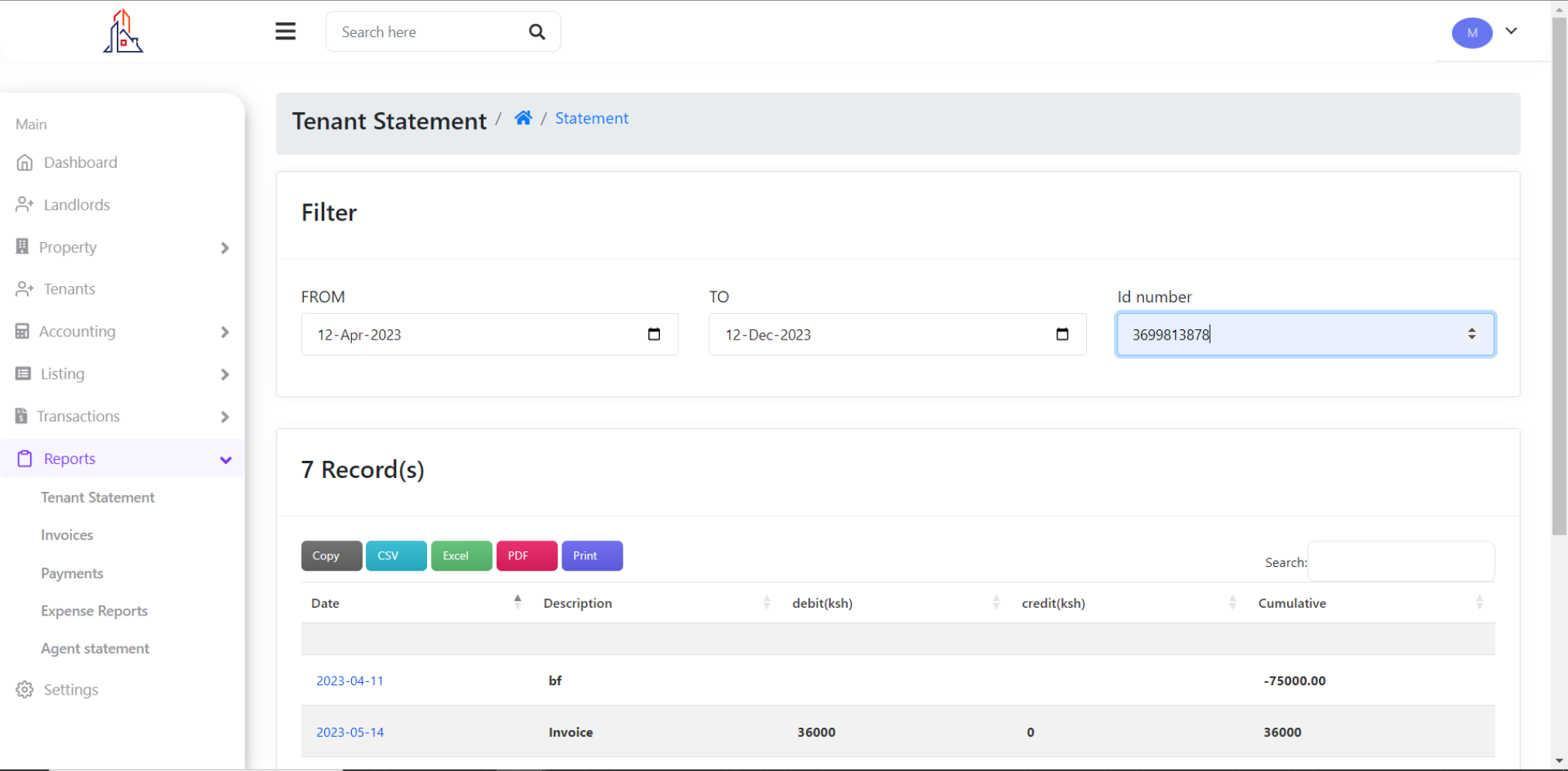This screenshot has width=1568, height=771.
Task: Adjust Id number with spinner arrows
Action: [1471, 334]
